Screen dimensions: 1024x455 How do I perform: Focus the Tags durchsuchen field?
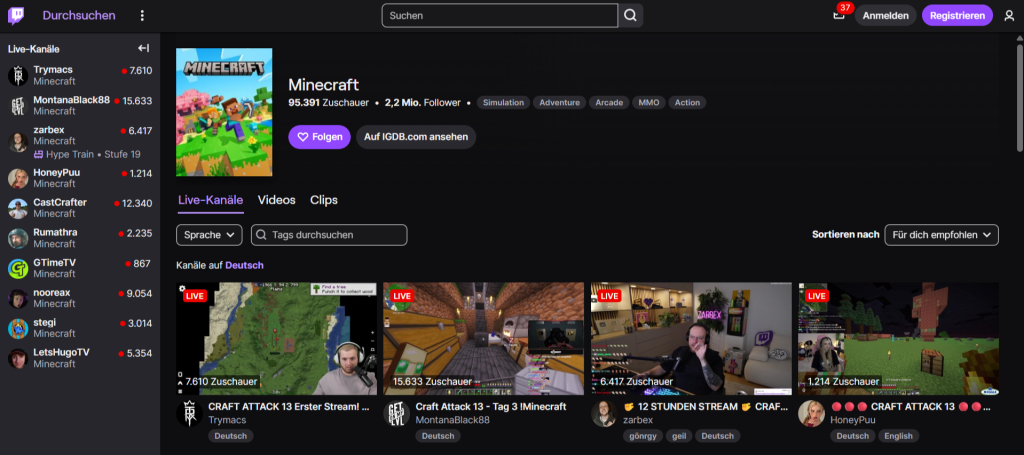[x=329, y=235]
